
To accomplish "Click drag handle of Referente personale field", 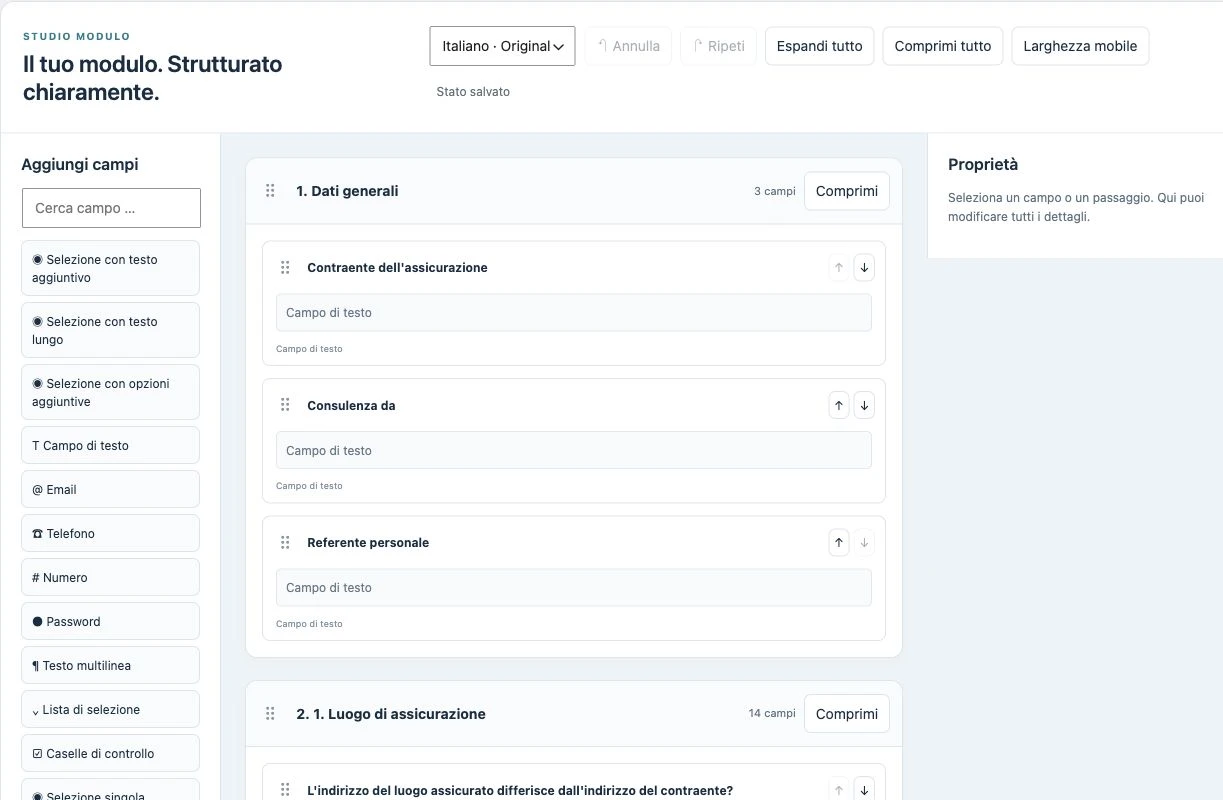I will click(x=285, y=543).
